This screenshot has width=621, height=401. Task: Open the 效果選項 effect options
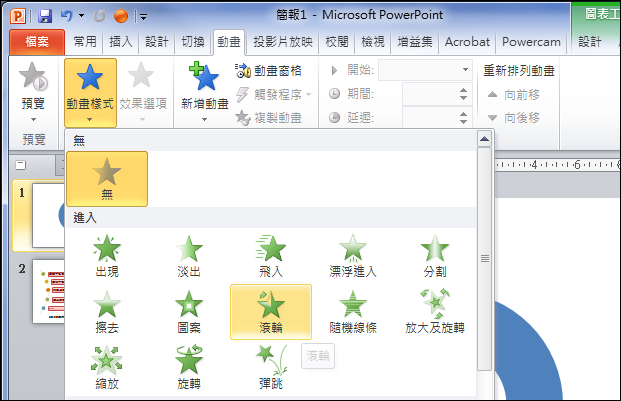pos(143,92)
